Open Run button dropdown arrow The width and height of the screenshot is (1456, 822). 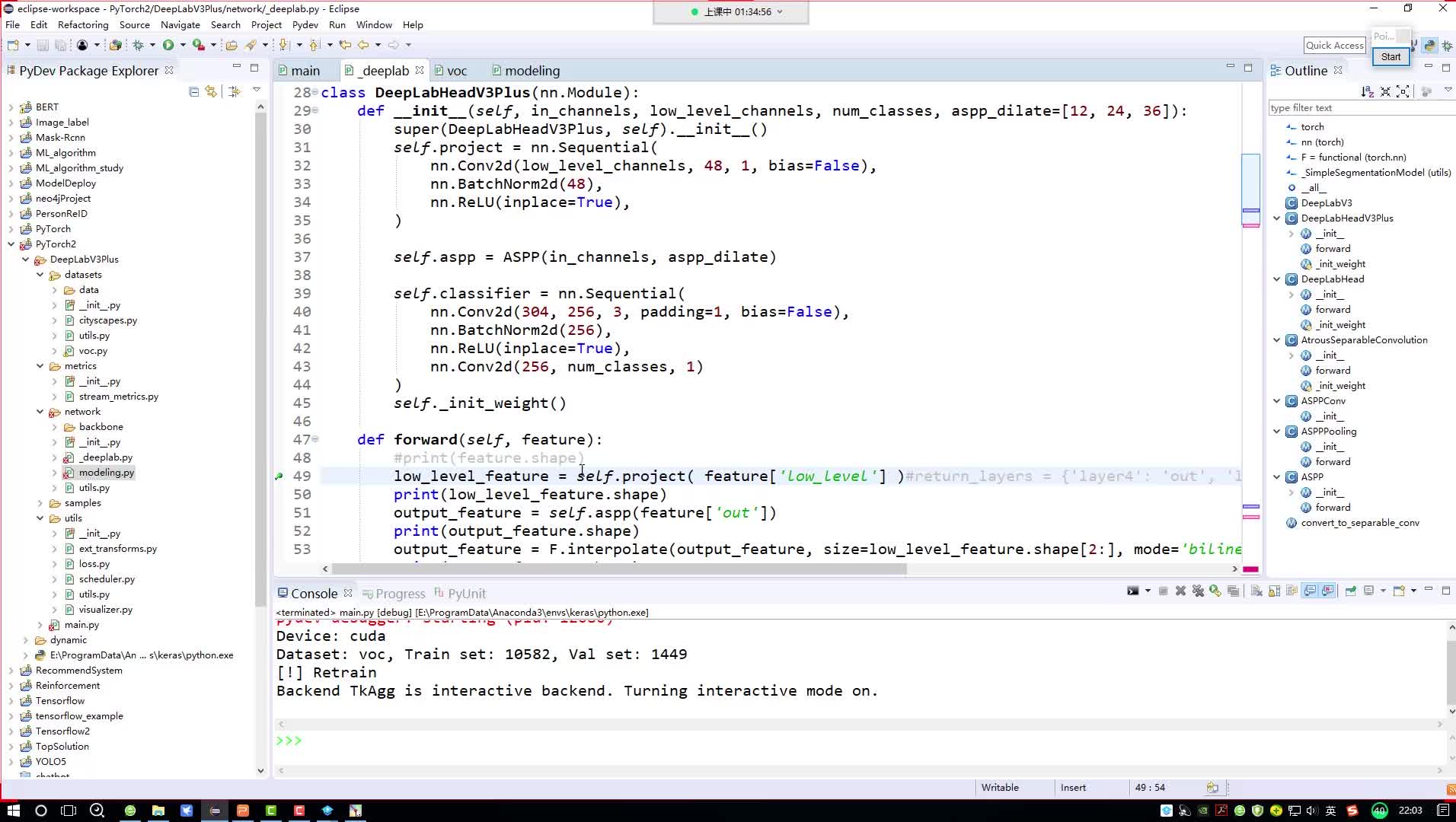[183, 45]
